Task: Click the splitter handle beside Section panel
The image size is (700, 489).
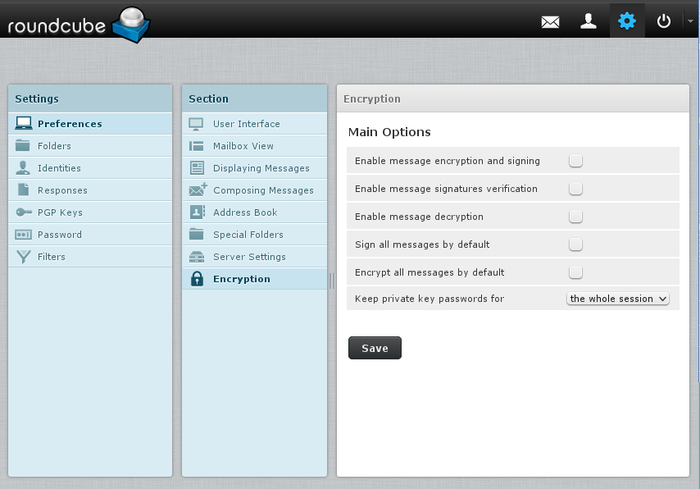Action: 332,281
